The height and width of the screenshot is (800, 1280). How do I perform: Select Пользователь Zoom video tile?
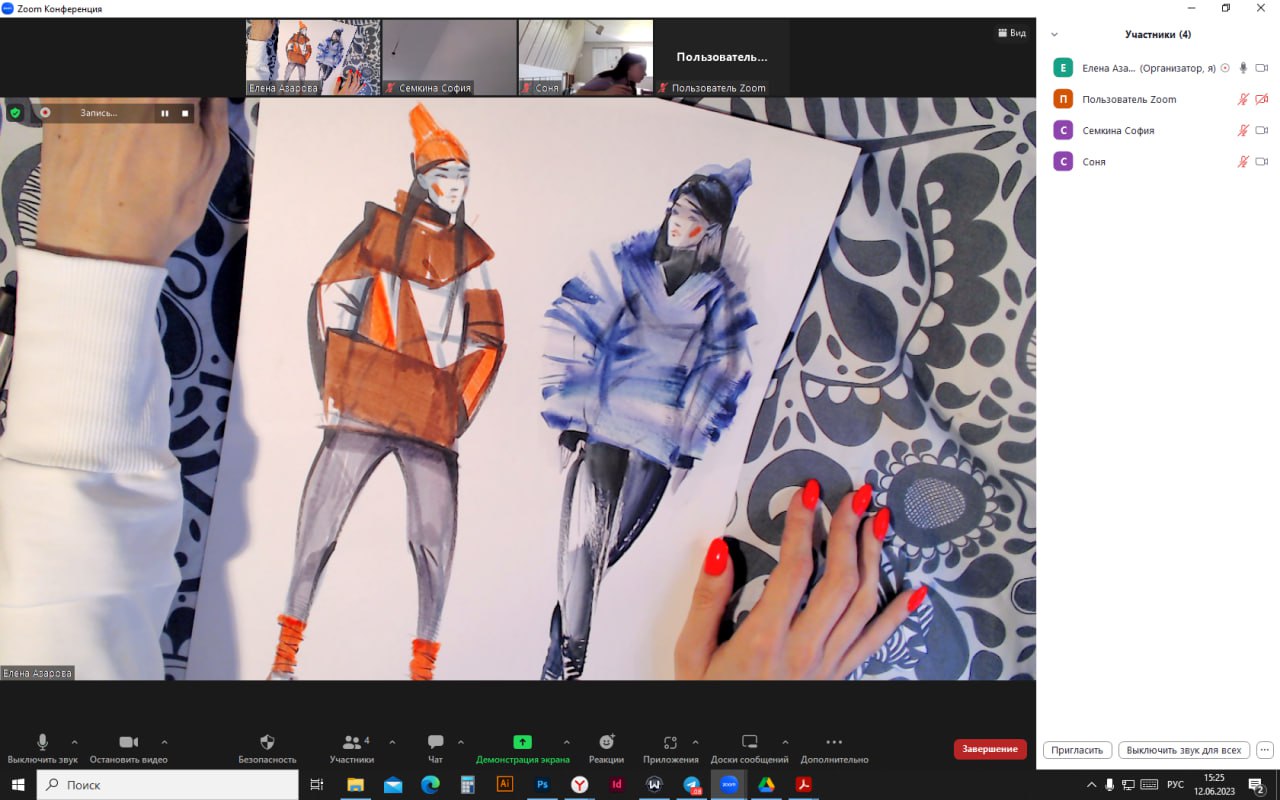721,57
